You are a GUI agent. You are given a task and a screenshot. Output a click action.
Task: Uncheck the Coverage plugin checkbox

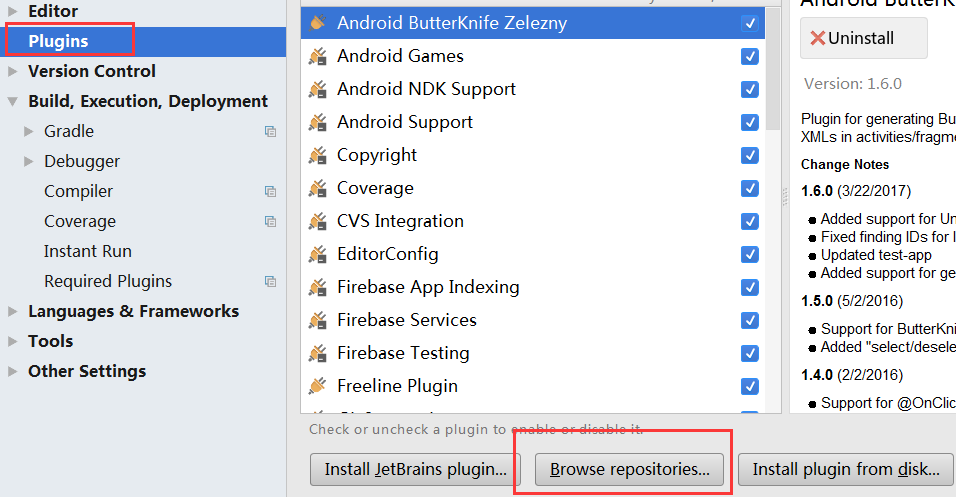(750, 188)
